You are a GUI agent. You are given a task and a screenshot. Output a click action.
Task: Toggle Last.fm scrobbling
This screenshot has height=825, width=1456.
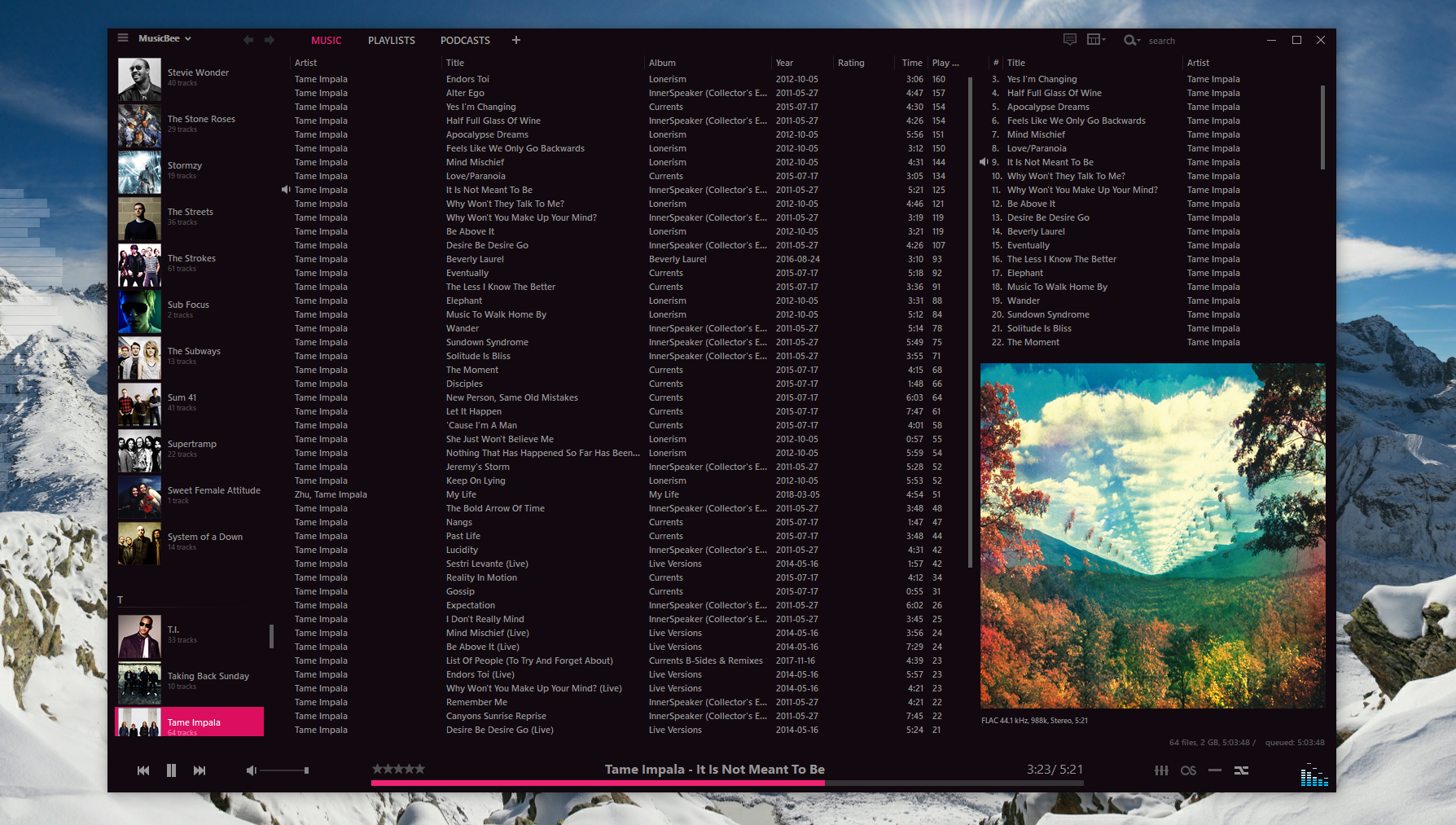pyautogui.click(x=1188, y=770)
